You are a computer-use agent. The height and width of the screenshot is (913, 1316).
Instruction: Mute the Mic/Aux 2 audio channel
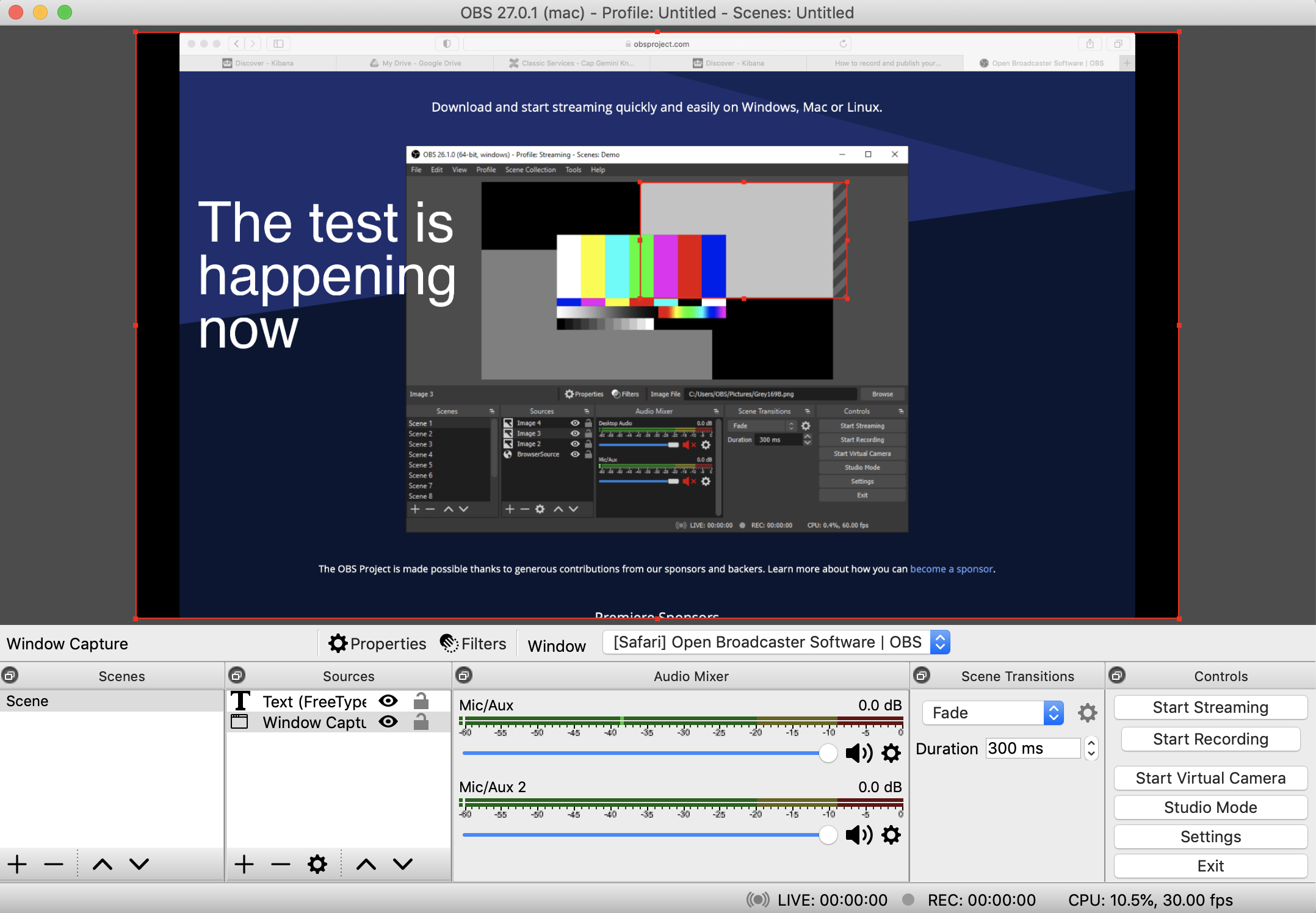859,835
